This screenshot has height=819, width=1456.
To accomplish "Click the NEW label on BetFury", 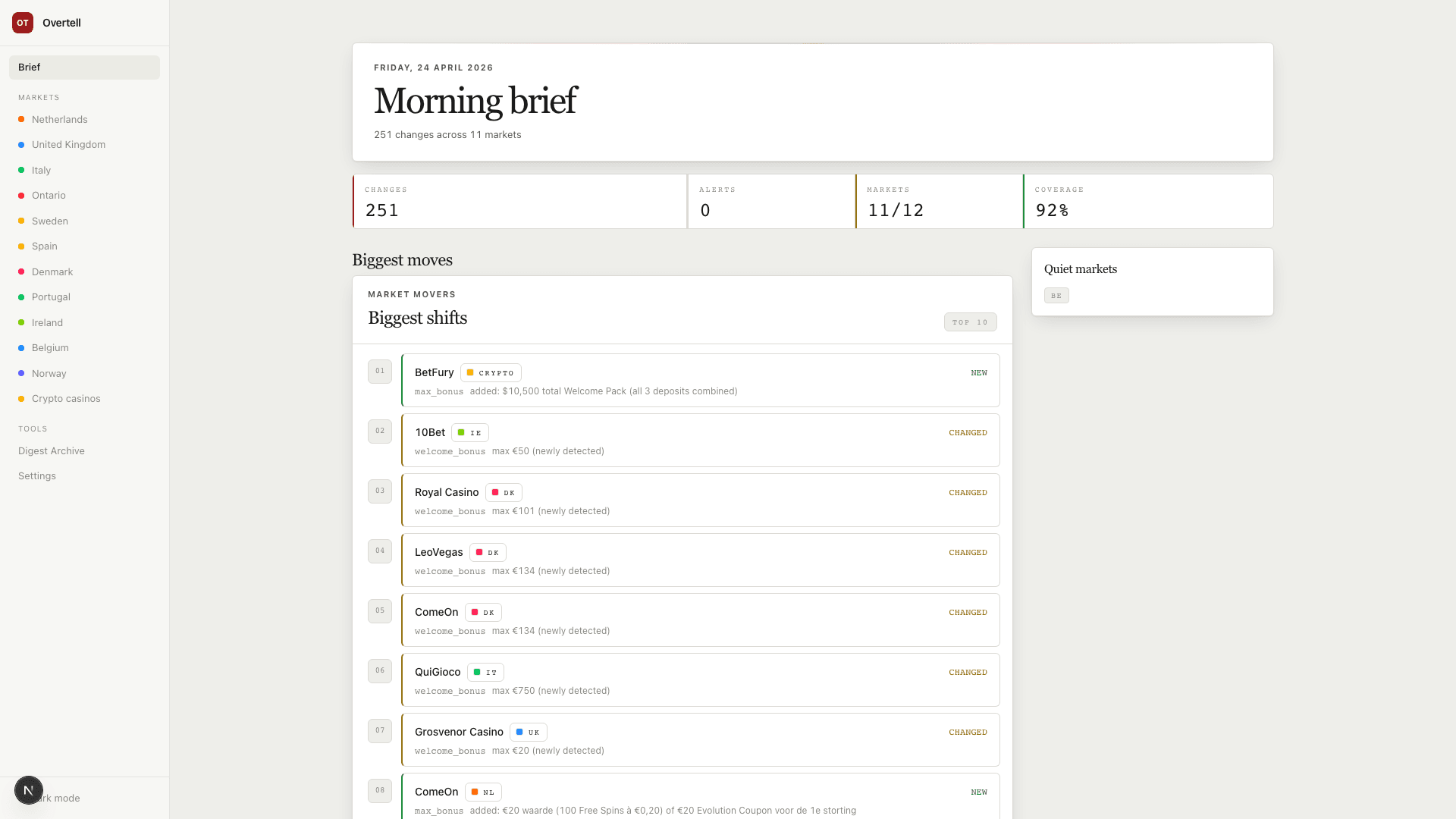I will point(979,373).
